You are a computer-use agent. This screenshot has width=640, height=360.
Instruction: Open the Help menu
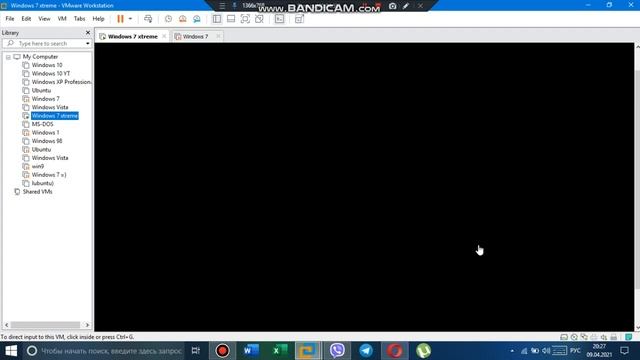(x=98, y=19)
